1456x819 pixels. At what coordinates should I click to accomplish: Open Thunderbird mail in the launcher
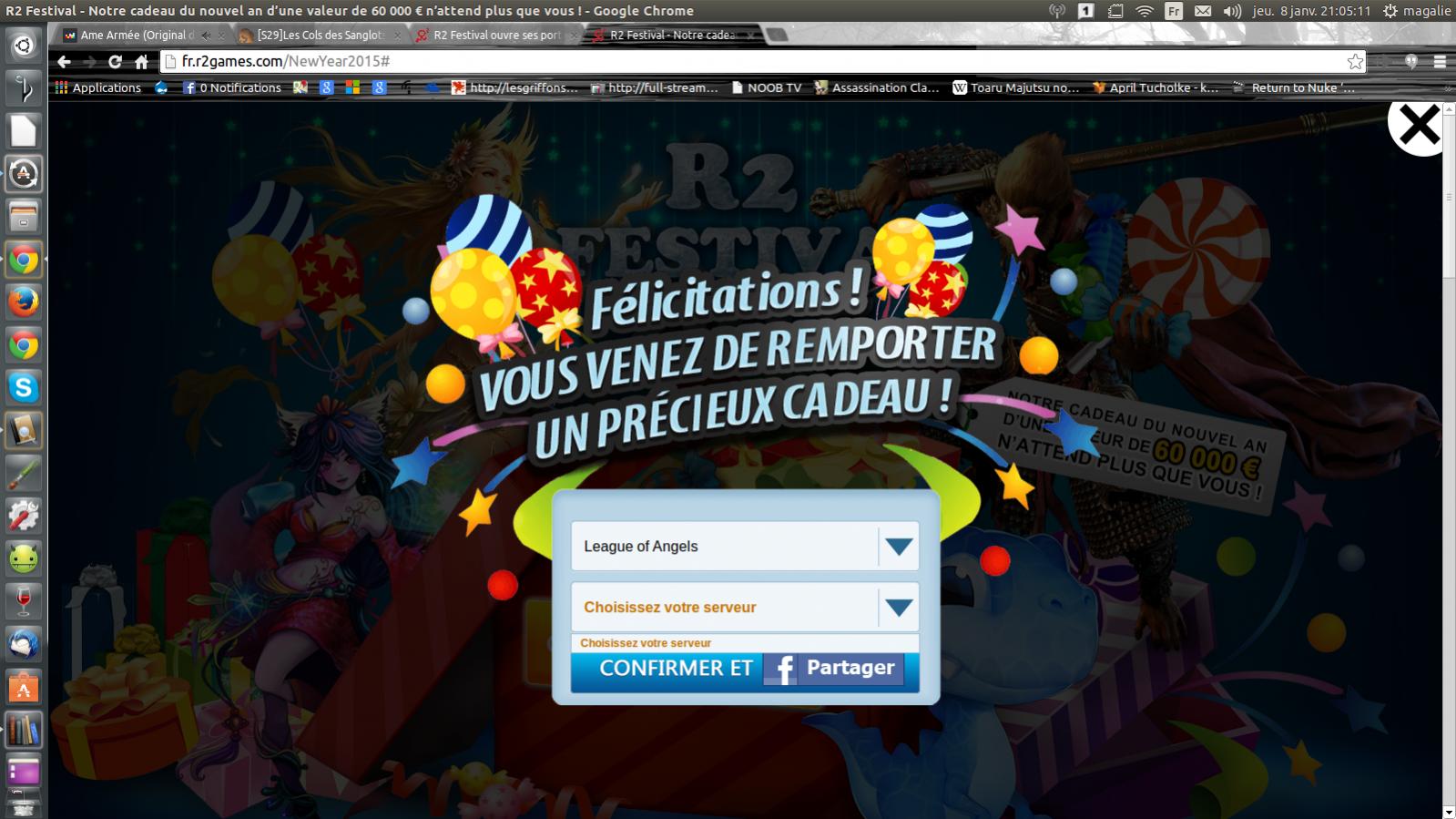[24, 645]
